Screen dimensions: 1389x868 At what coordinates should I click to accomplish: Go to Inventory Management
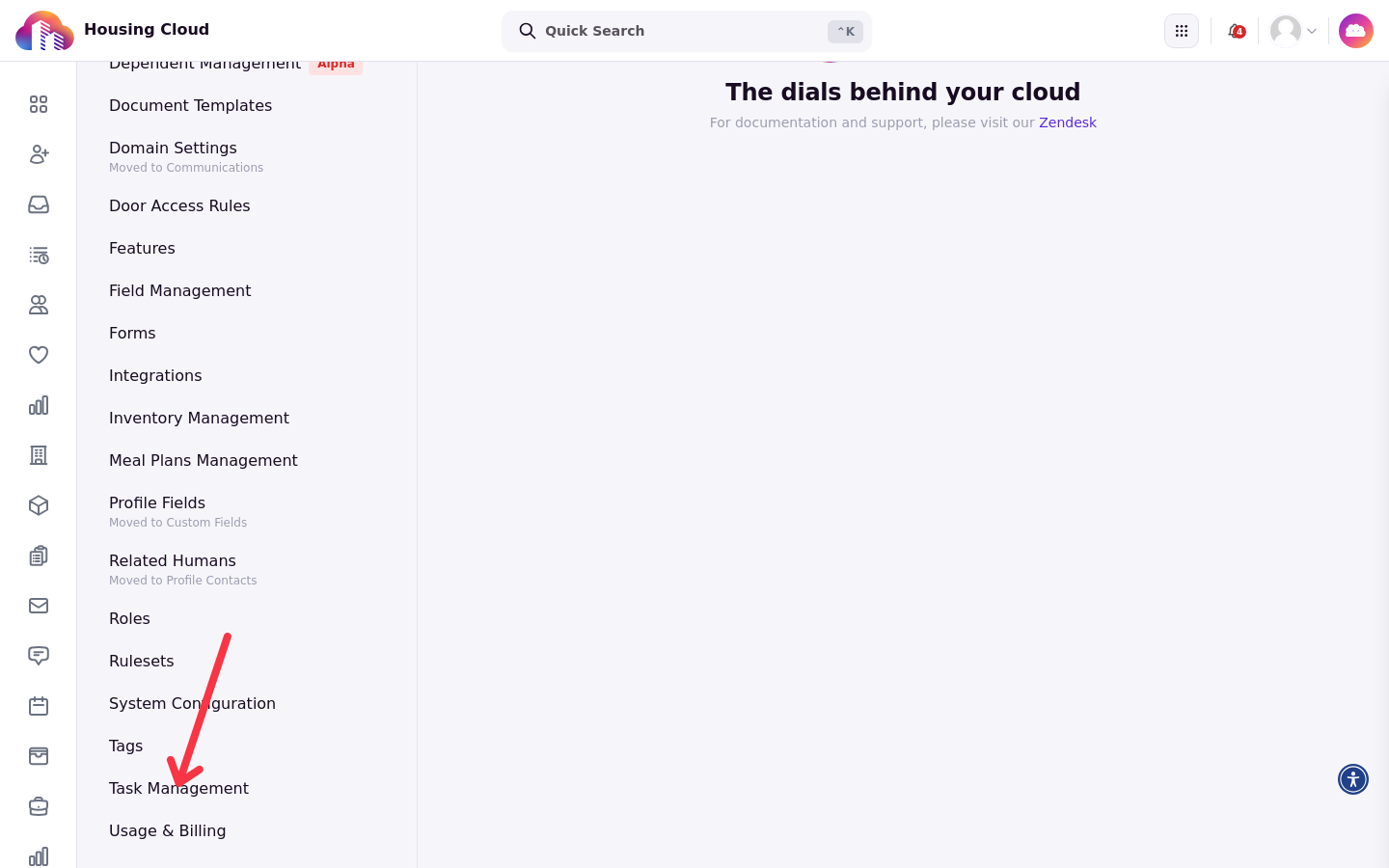tap(199, 418)
